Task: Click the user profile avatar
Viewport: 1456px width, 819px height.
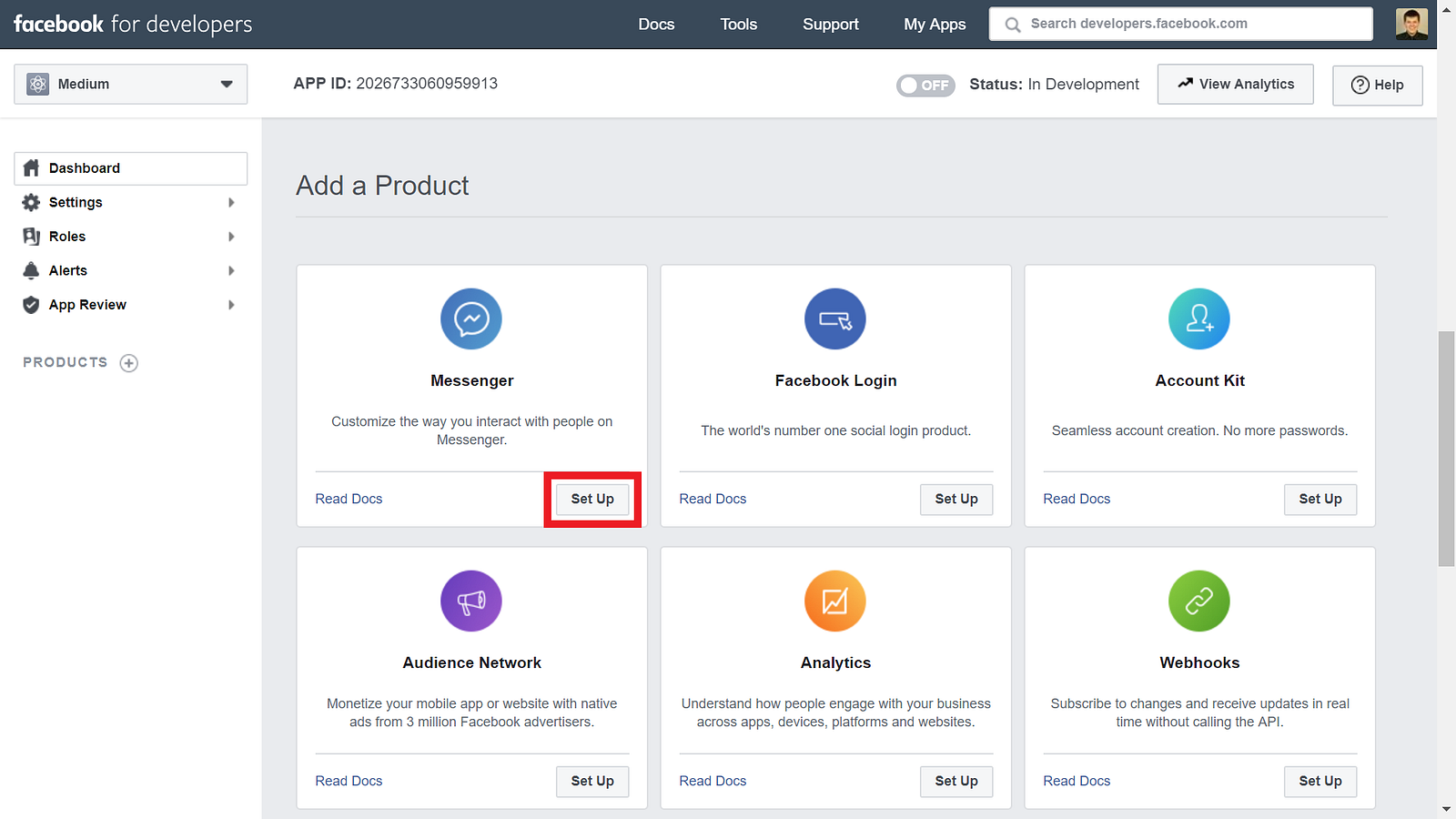Action: pos(1411,24)
